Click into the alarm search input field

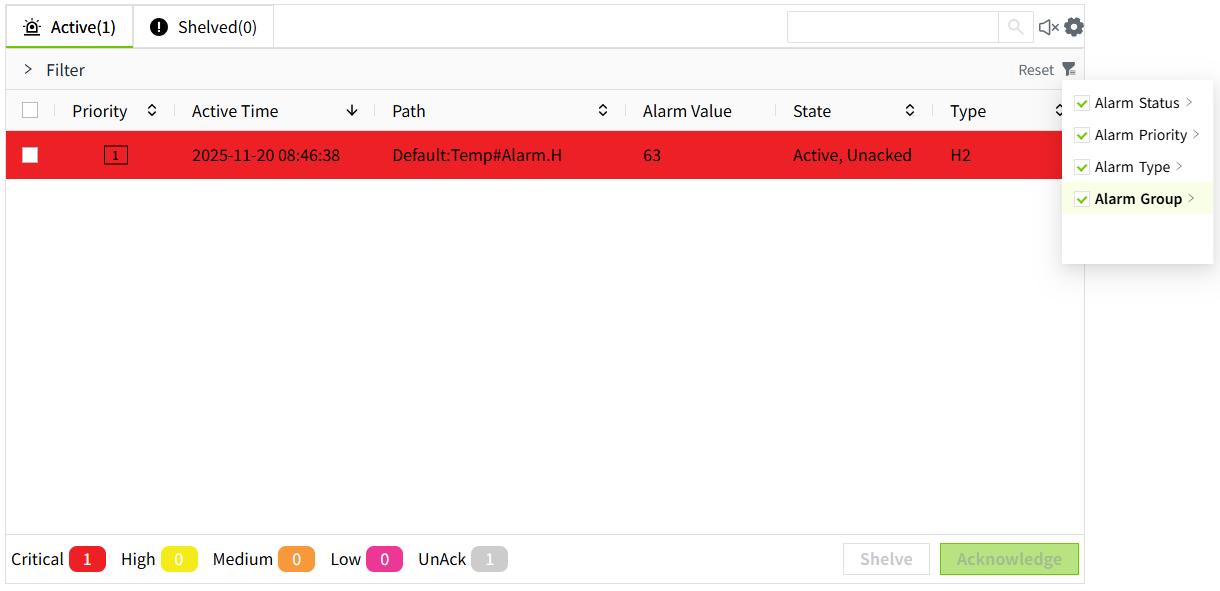point(892,27)
